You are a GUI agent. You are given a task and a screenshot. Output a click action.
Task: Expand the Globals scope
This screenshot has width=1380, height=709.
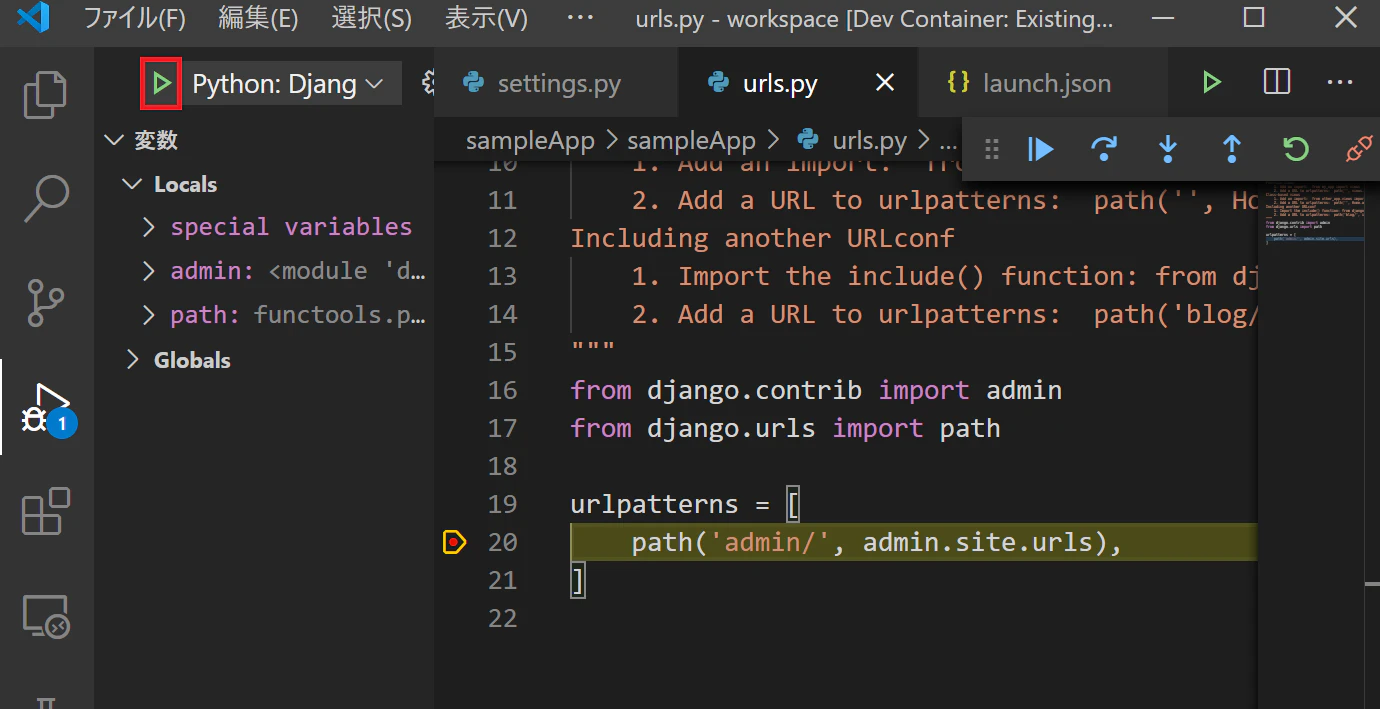(x=131, y=360)
